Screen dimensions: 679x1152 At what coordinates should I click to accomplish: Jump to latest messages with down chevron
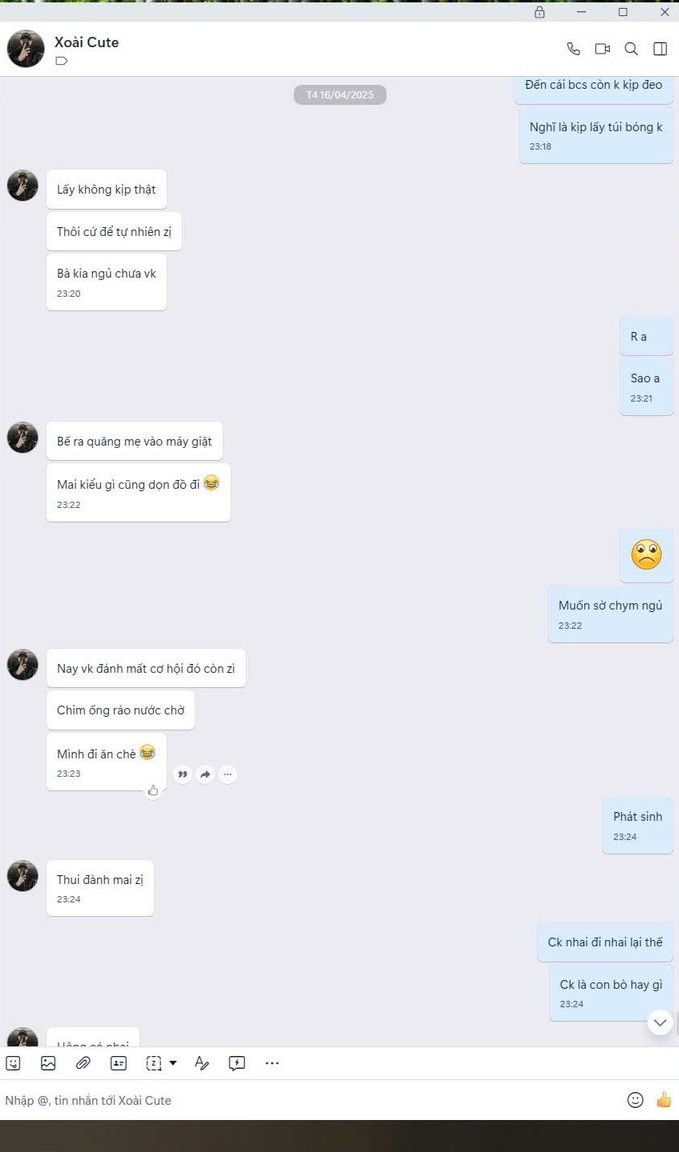(x=660, y=1022)
